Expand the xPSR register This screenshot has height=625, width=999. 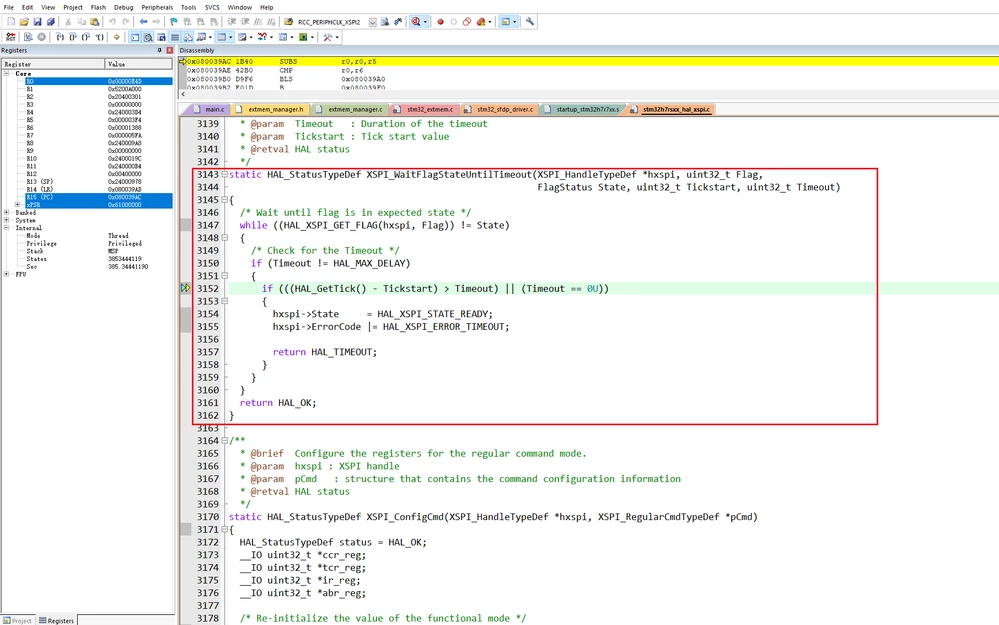(x=17, y=205)
